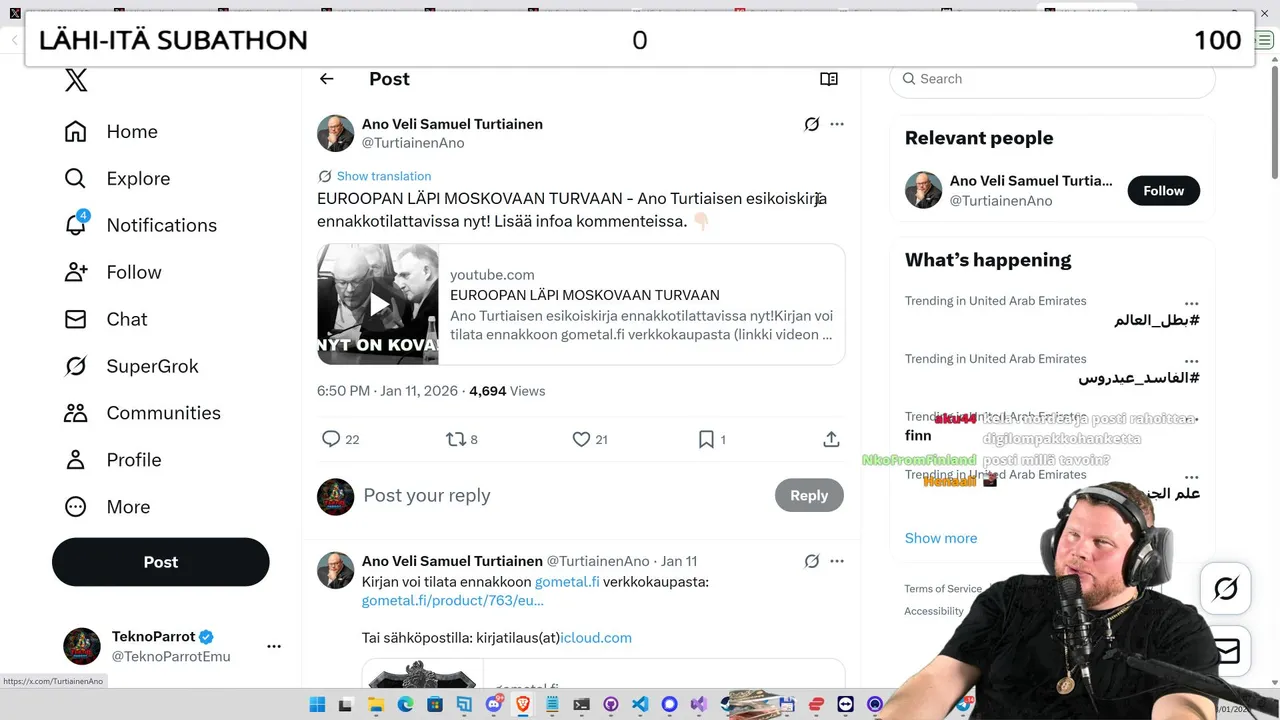Open Windows Start menu
This screenshot has width=1280, height=720.
tap(317, 705)
